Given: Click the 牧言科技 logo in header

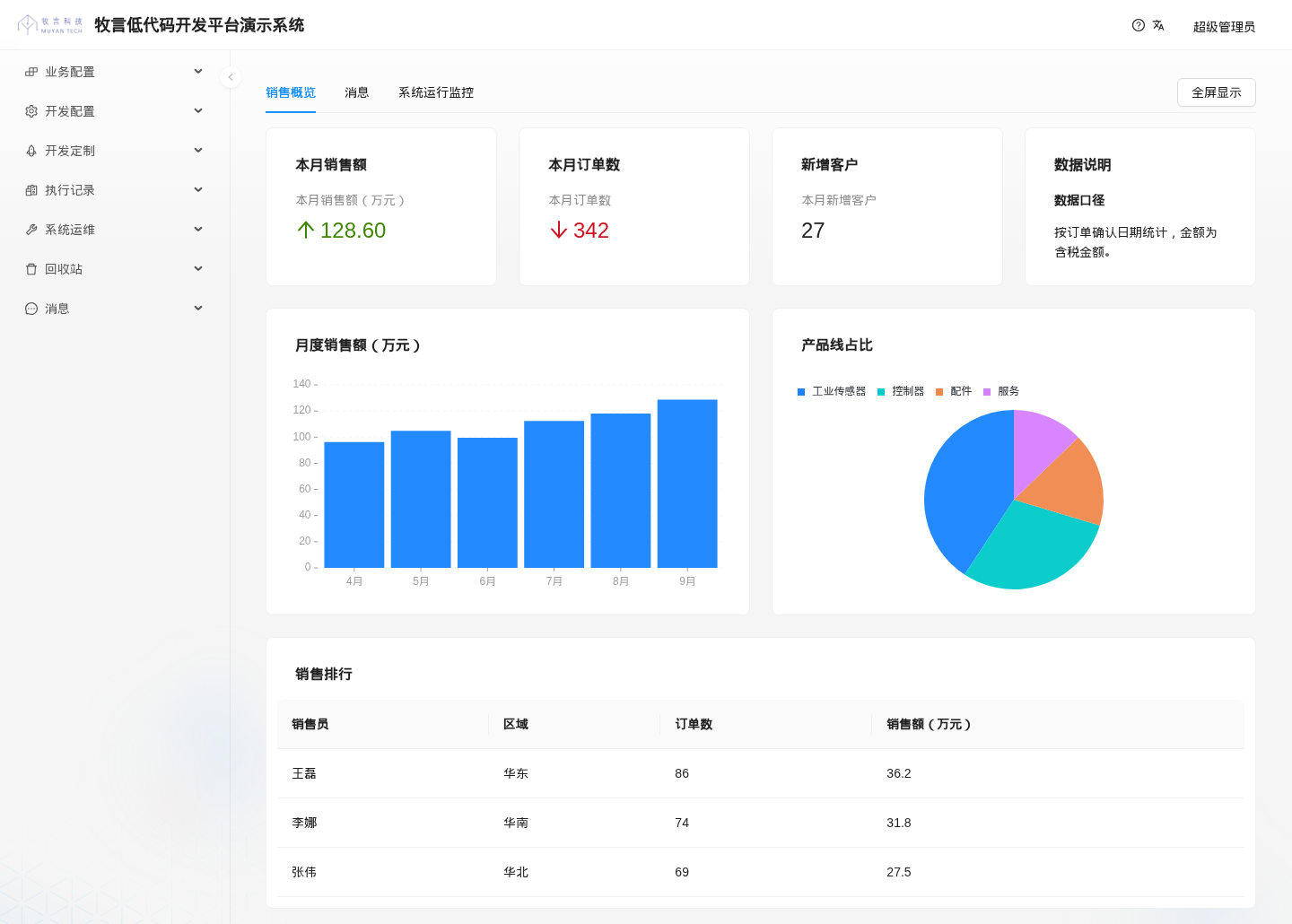Looking at the screenshot, I should tap(50, 25).
